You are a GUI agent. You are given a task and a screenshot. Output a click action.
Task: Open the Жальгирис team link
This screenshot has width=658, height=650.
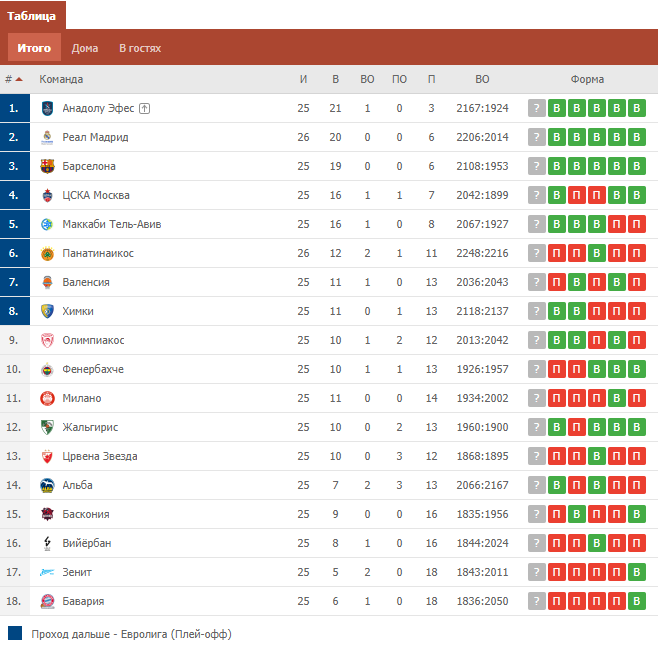click(90, 427)
